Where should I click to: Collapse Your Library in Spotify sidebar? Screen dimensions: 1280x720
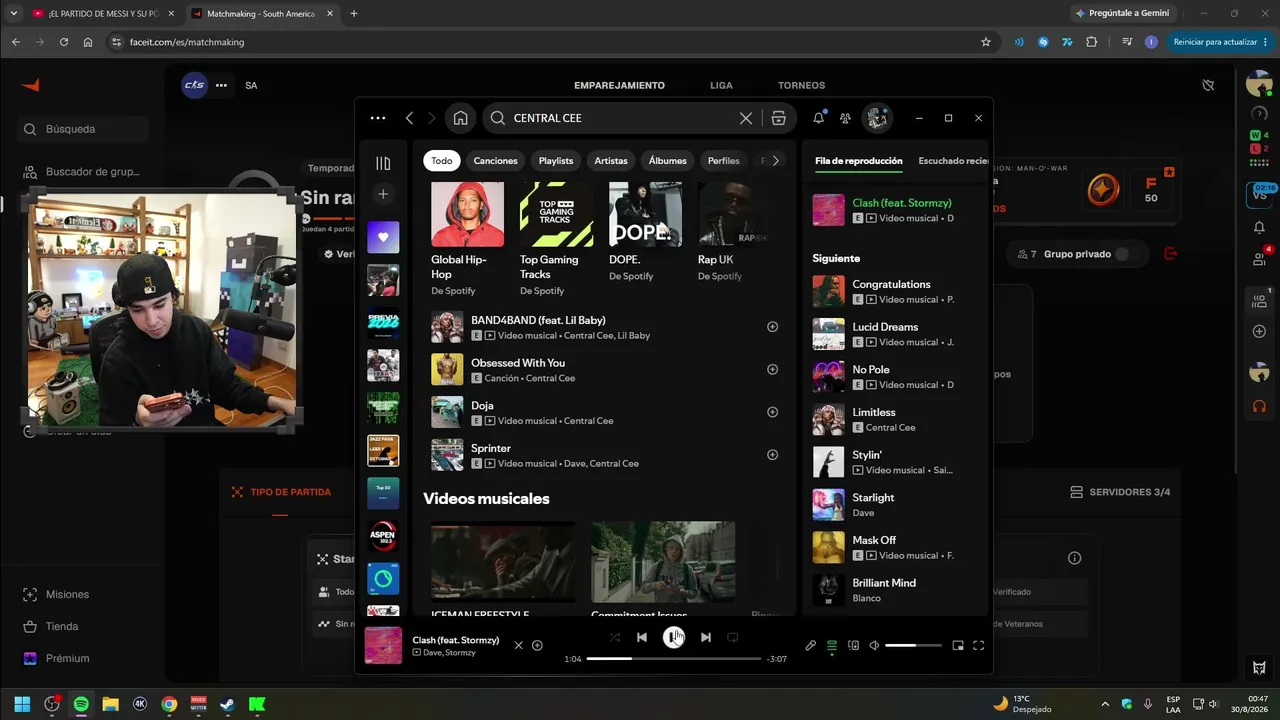tap(383, 163)
